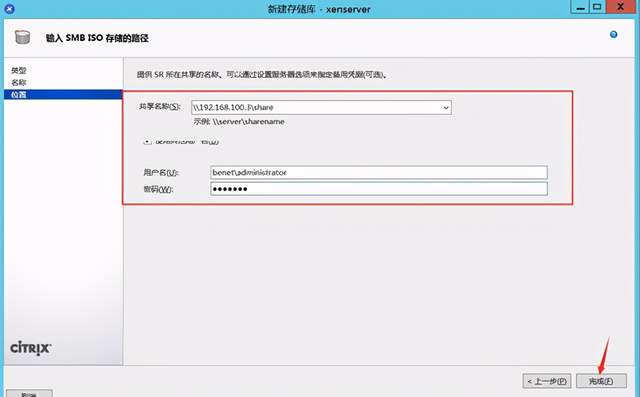Click the 密码(W) label
The height and width of the screenshot is (397, 640).
click(158, 189)
